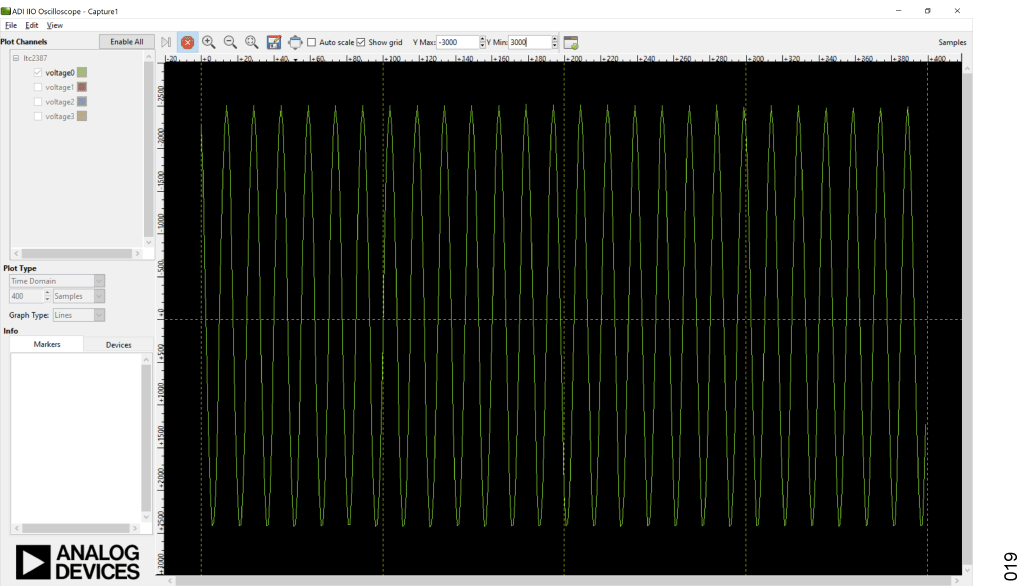Screen dimensions: 1024x588
Task: Open the File menu
Action: [x=11, y=25]
